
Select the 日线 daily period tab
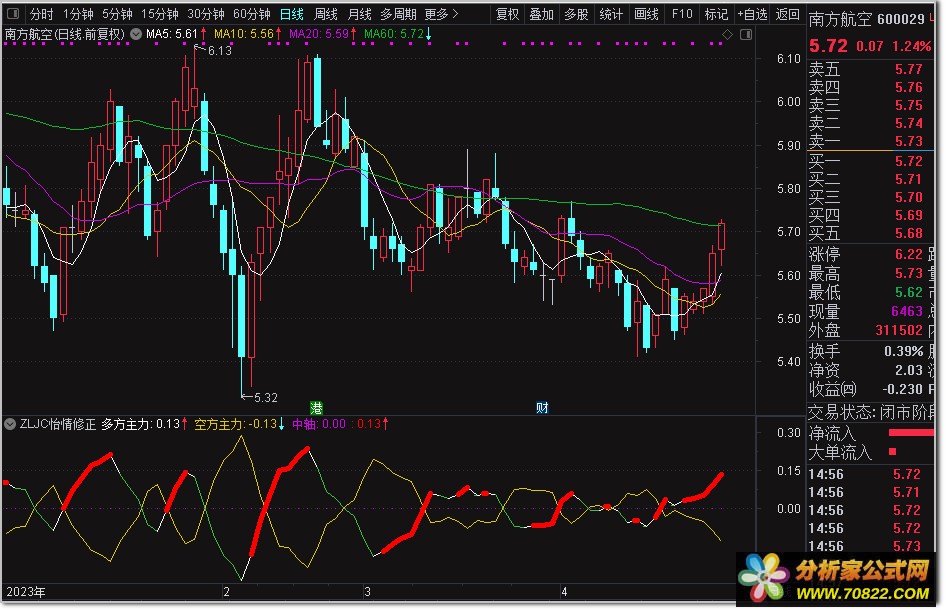pos(291,14)
